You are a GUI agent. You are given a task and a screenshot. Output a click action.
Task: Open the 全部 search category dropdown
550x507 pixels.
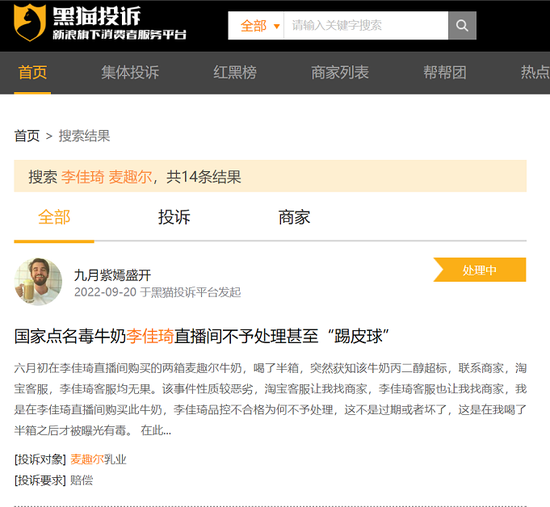coord(260,26)
